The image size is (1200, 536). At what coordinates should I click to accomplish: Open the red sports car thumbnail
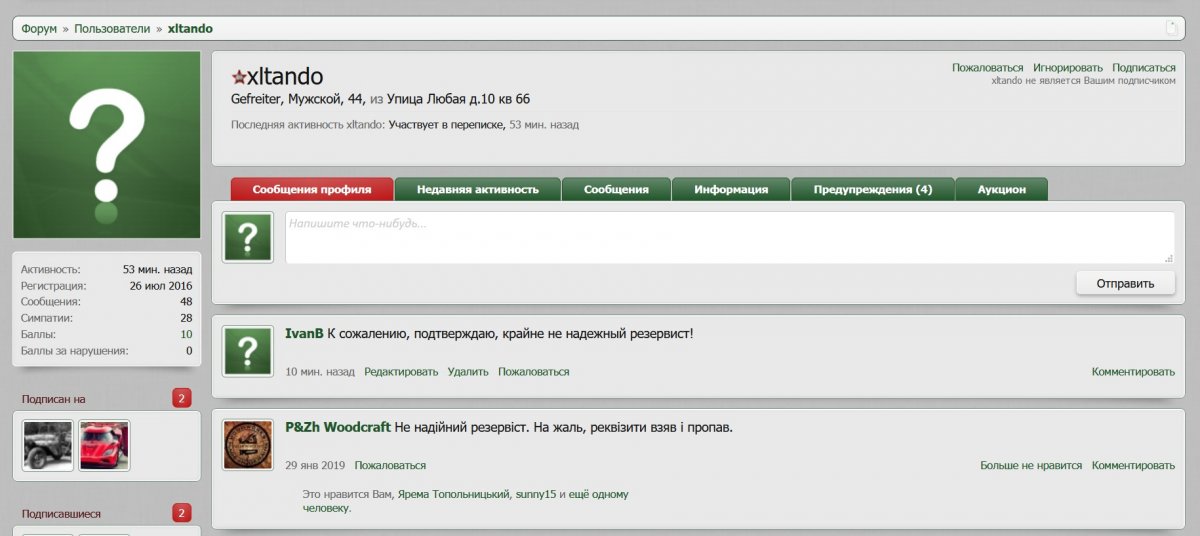click(105, 446)
